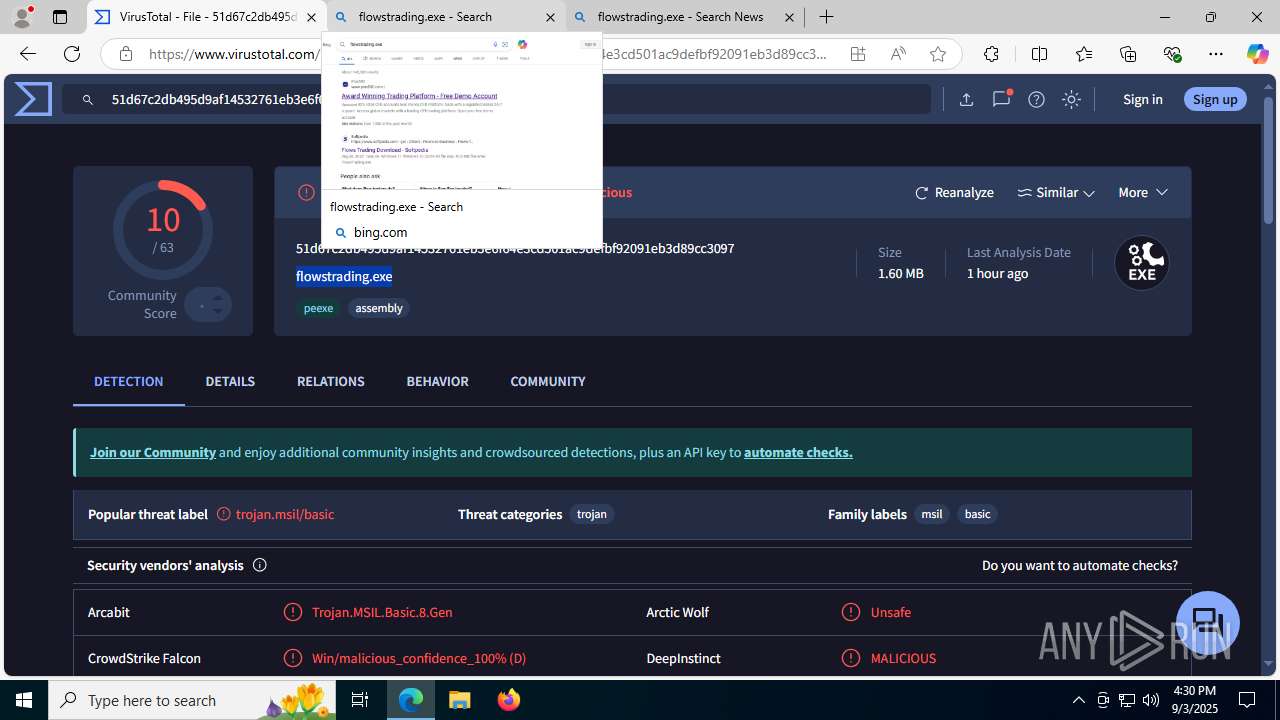Switch to flowstrading.exe - Search News tab

coord(684,17)
